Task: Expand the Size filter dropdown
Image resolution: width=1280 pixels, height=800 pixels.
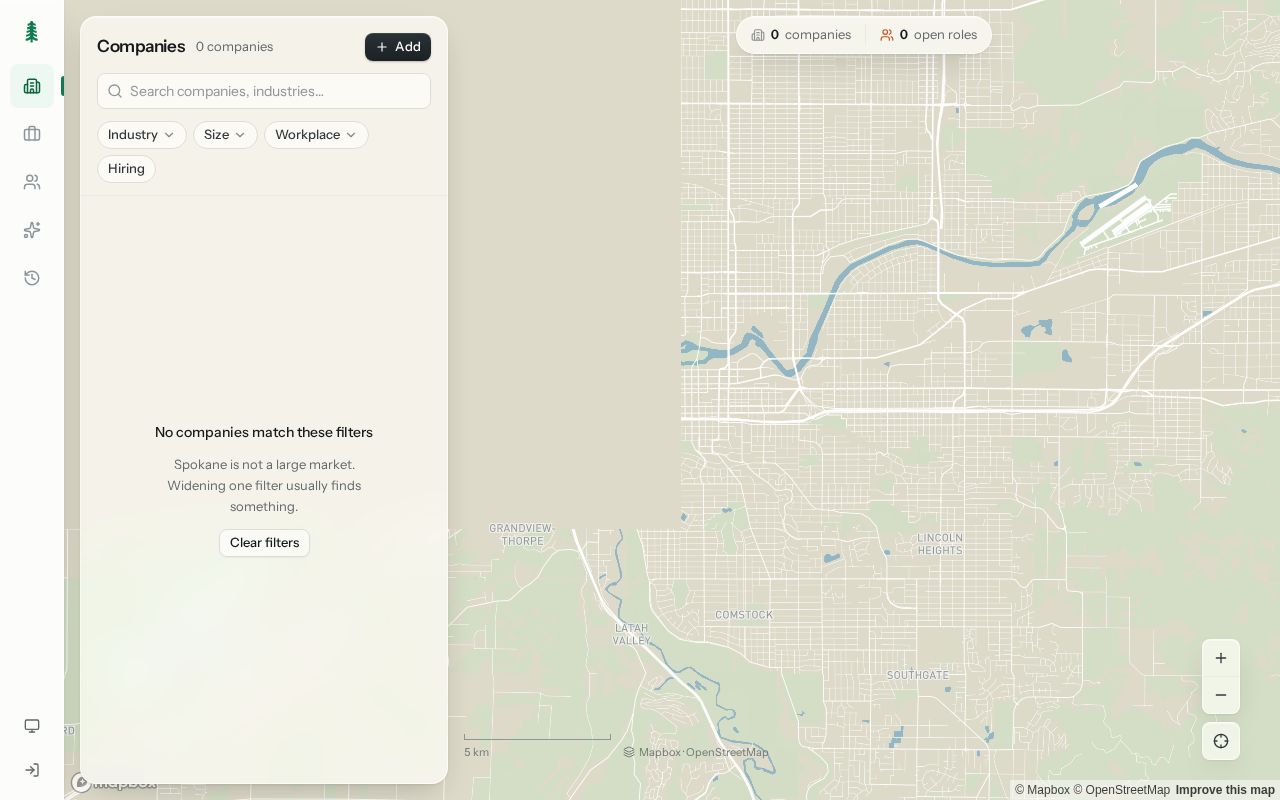Action: click(225, 135)
